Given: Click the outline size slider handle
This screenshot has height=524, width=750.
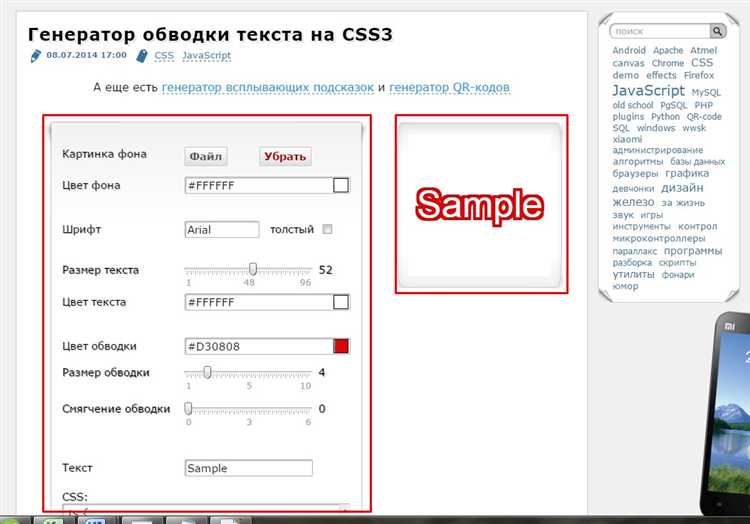Looking at the screenshot, I should coord(207,372).
